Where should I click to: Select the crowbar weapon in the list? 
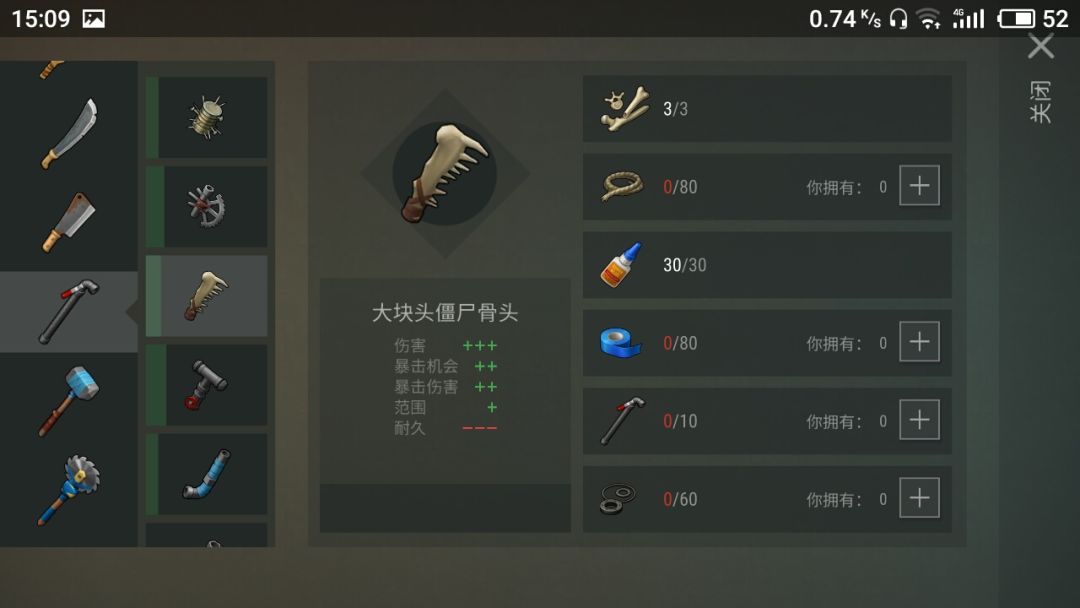69,312
